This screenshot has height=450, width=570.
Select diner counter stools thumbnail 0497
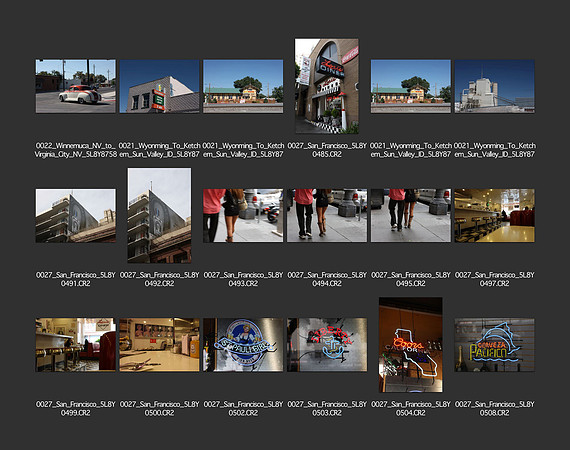click(x=494, y=216)
